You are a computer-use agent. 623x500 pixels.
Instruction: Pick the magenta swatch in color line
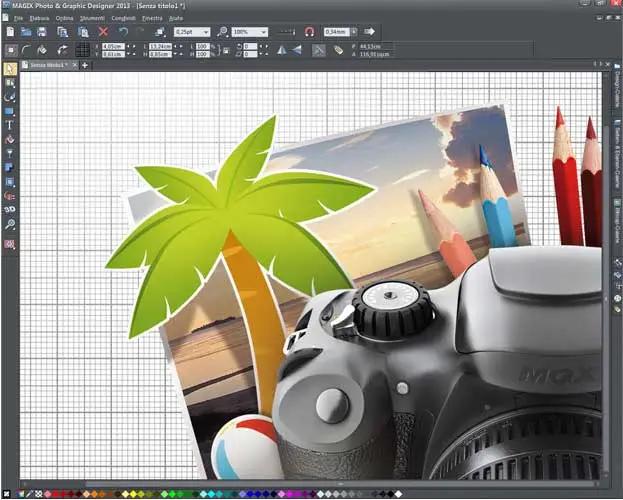[x=289, y=494]
